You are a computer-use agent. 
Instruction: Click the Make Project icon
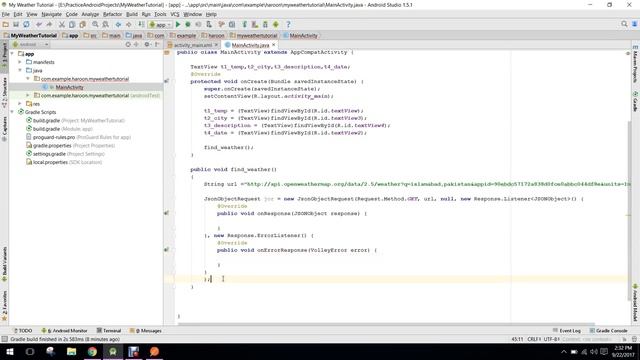tap(141, 24)
